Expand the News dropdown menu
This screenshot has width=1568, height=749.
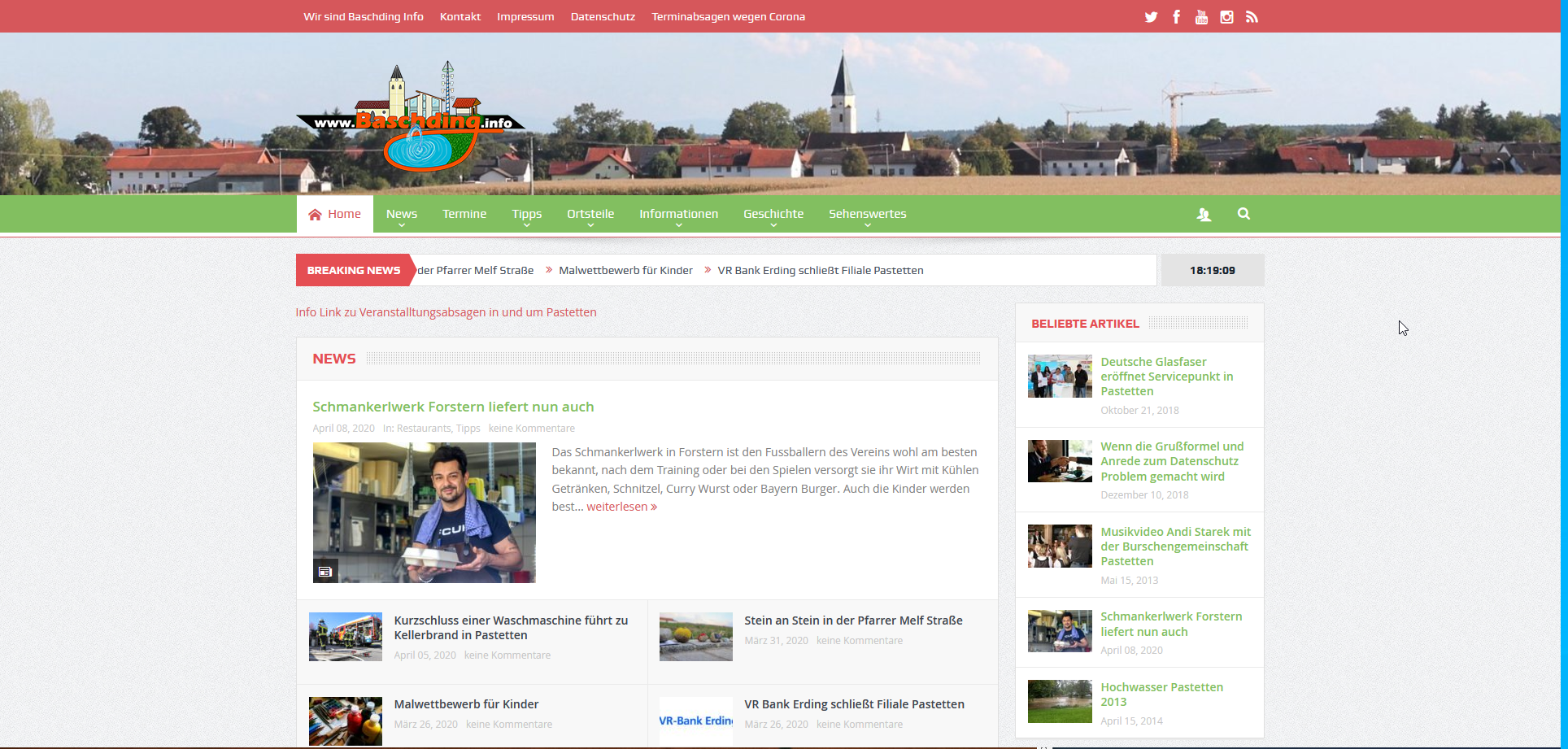402,214
